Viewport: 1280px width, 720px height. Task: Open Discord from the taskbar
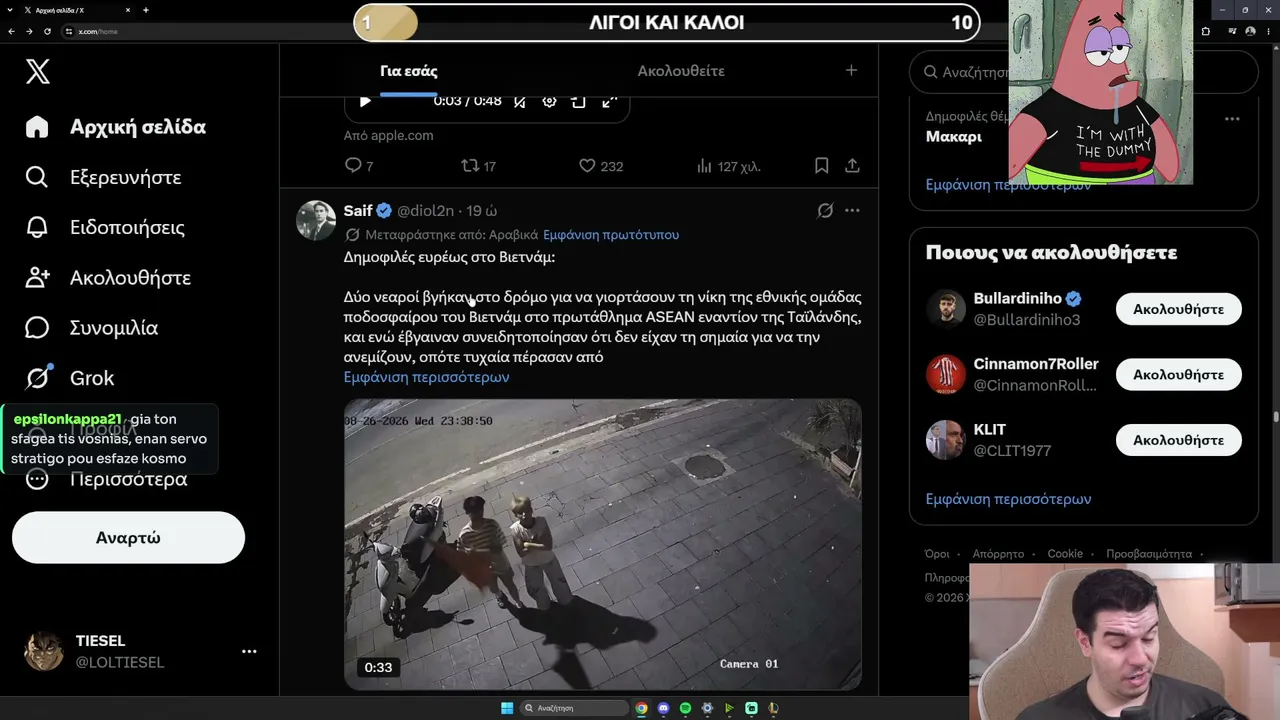[x=663, y=708]
